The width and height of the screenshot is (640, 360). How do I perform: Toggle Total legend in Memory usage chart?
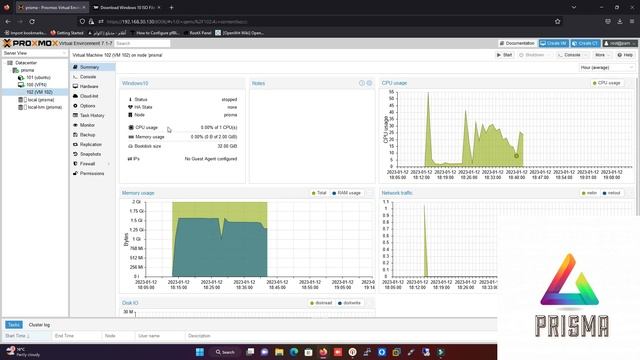(x=319, y=193)
